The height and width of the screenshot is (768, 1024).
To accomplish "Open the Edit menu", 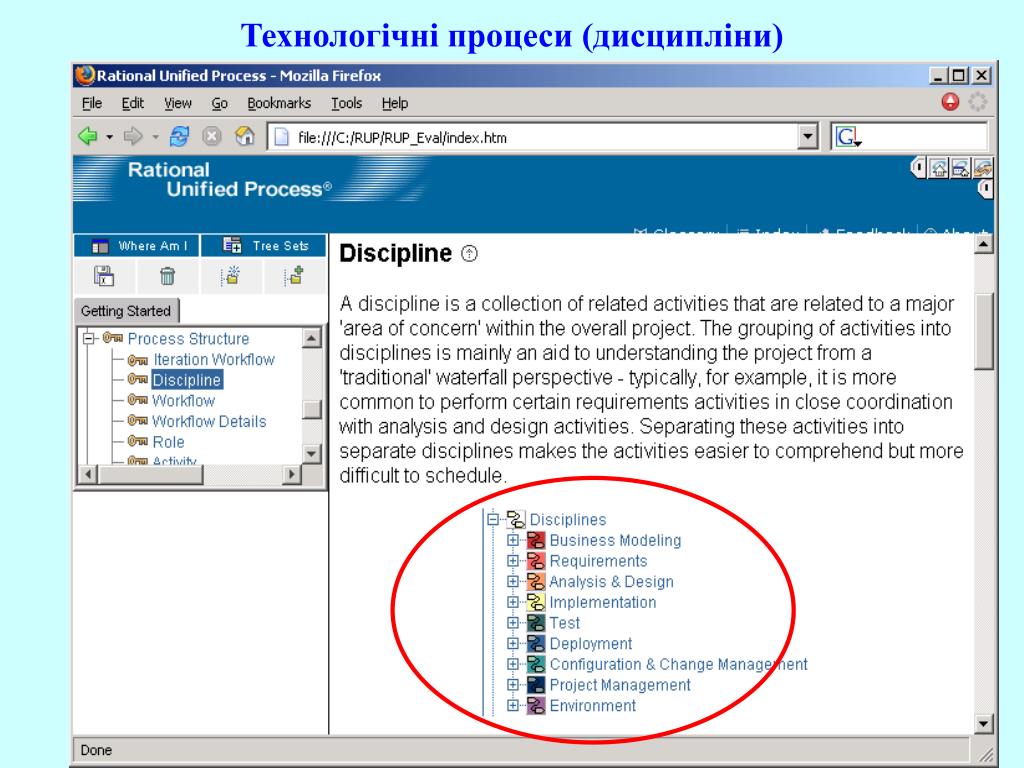I will 133,103.
